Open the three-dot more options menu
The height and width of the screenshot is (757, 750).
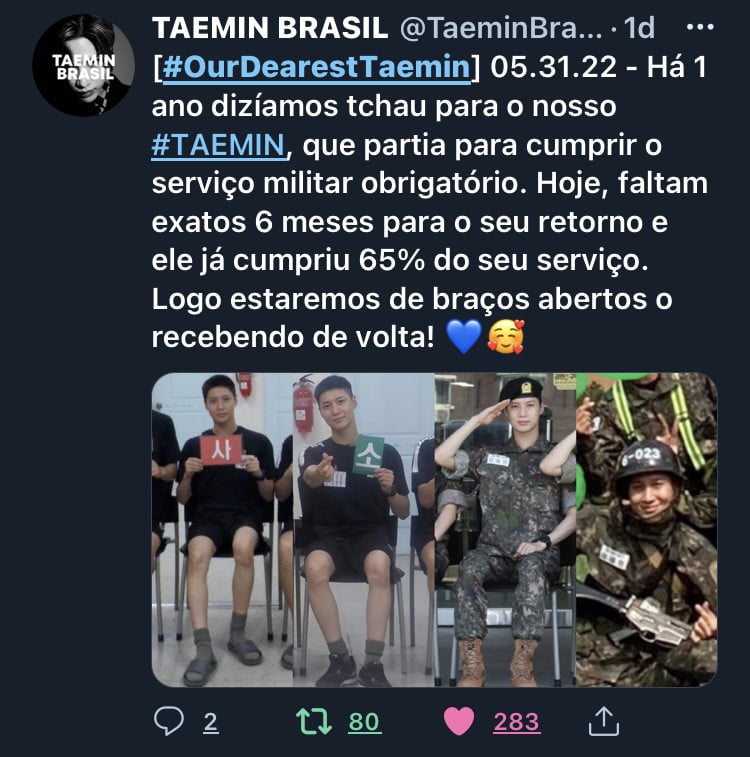[700, 28]
